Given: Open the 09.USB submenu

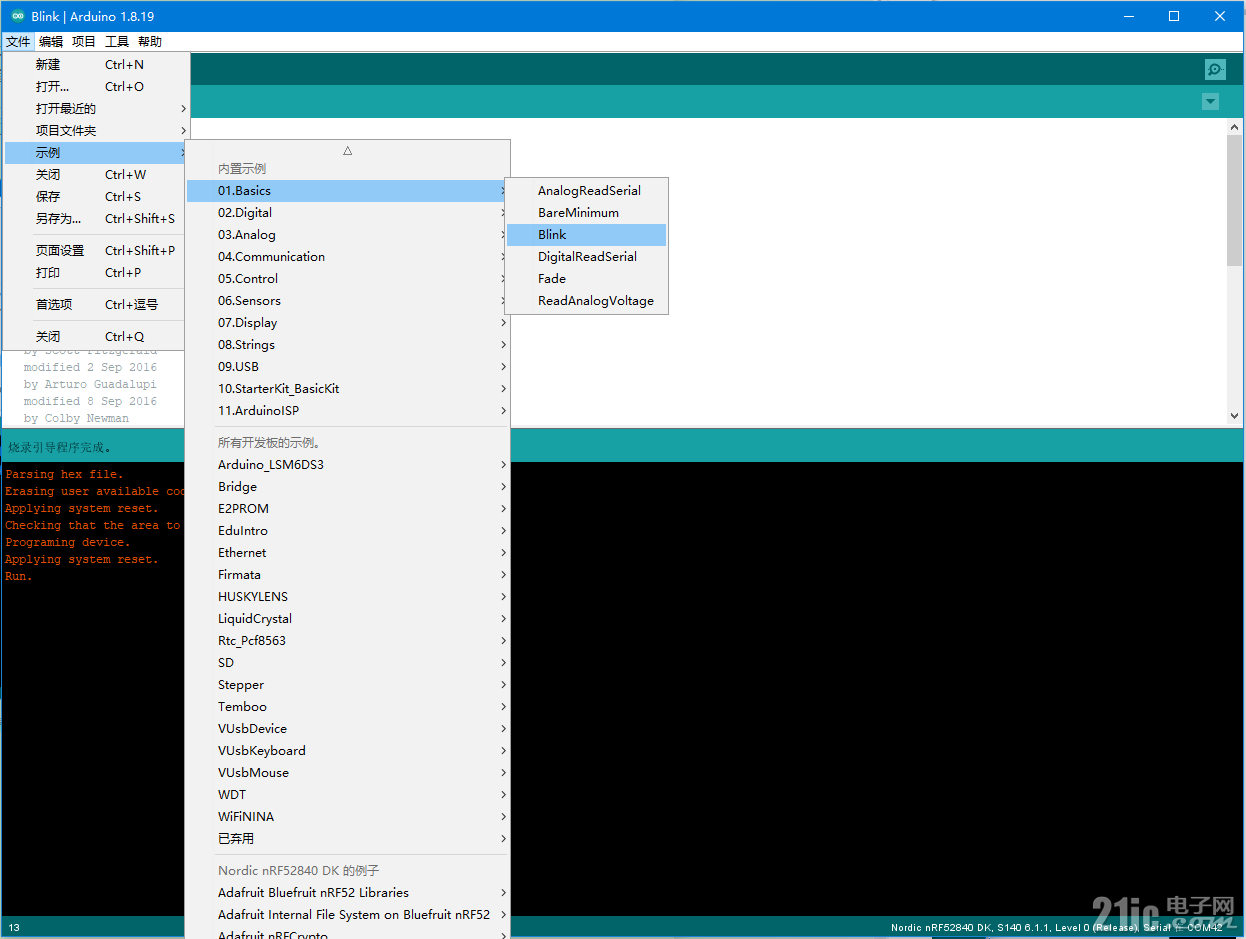Looking at the screenshot, I should pyautogui.click(x=348, y=366).
